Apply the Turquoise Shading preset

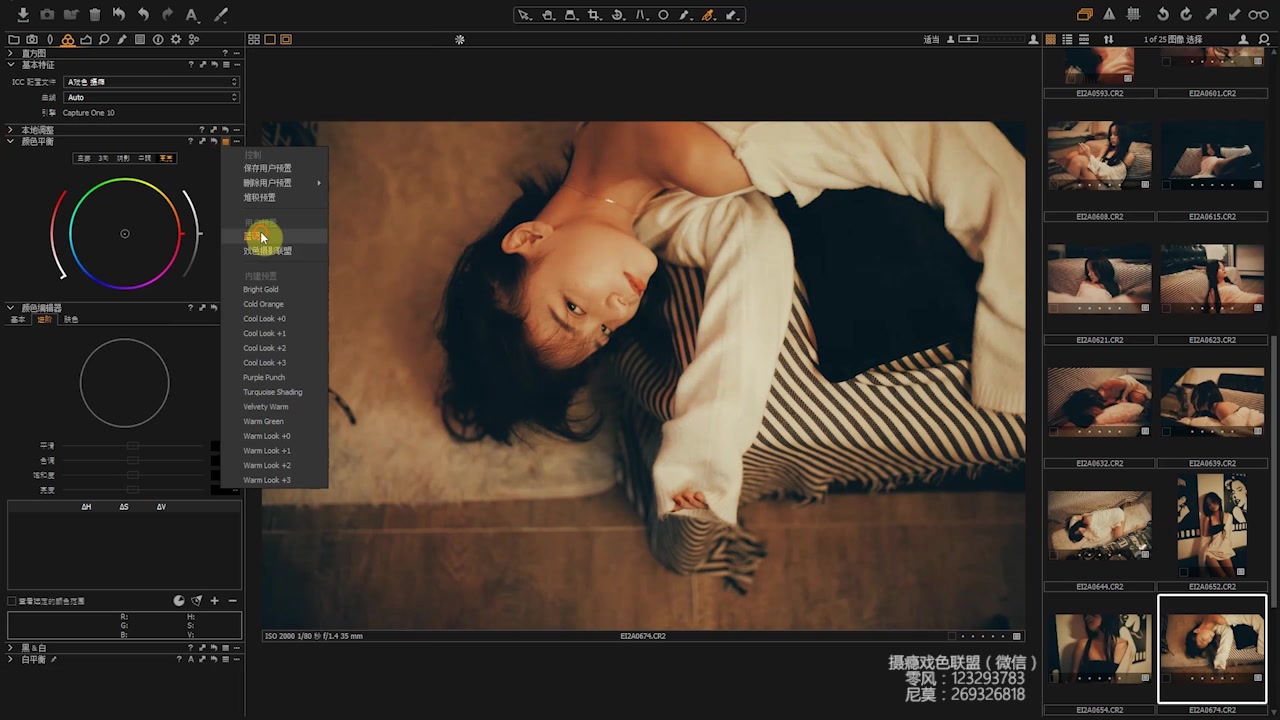273,392
